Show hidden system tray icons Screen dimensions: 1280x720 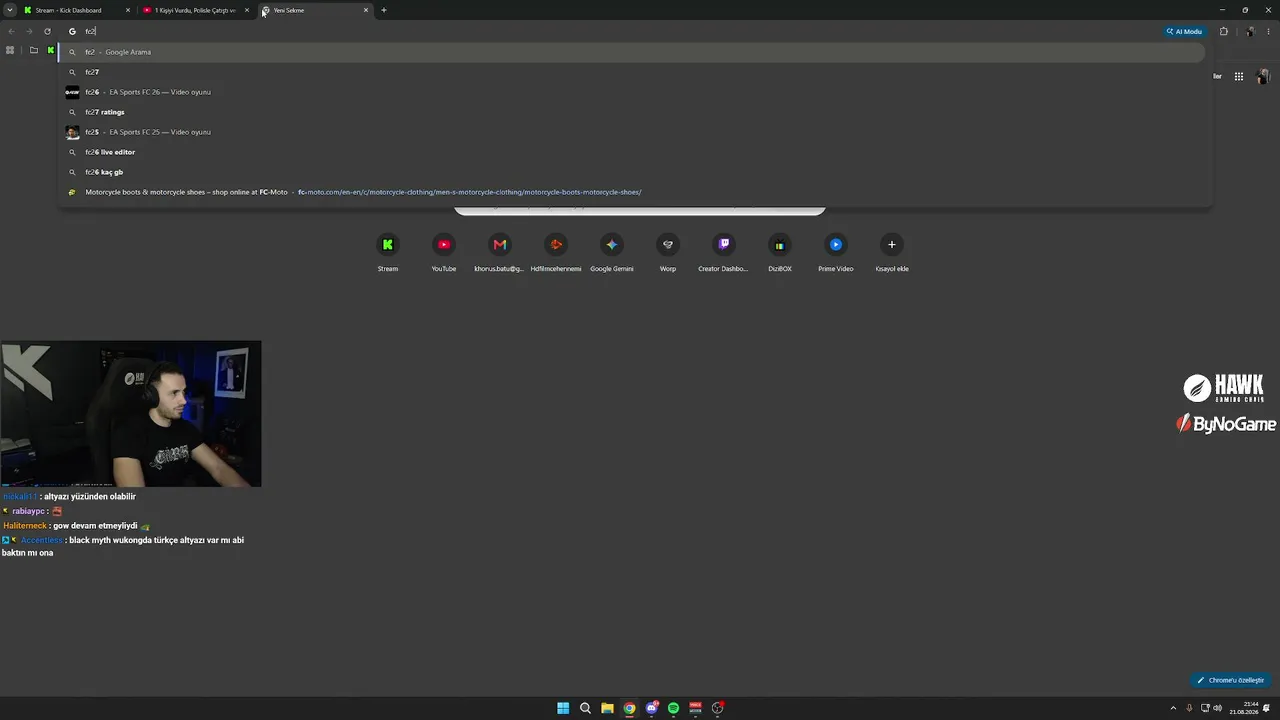pos(1173,708)
